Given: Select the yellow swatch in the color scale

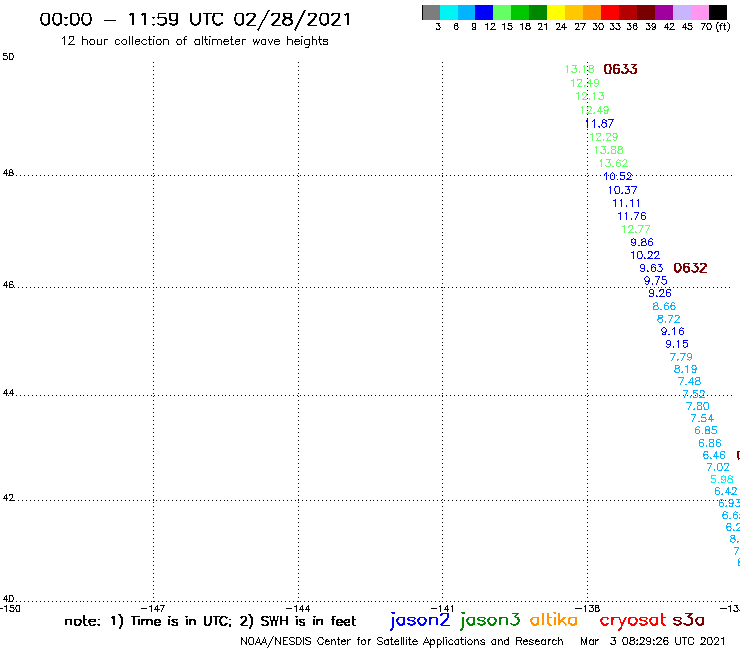Looking at the screenshot, I should point(556,12).
